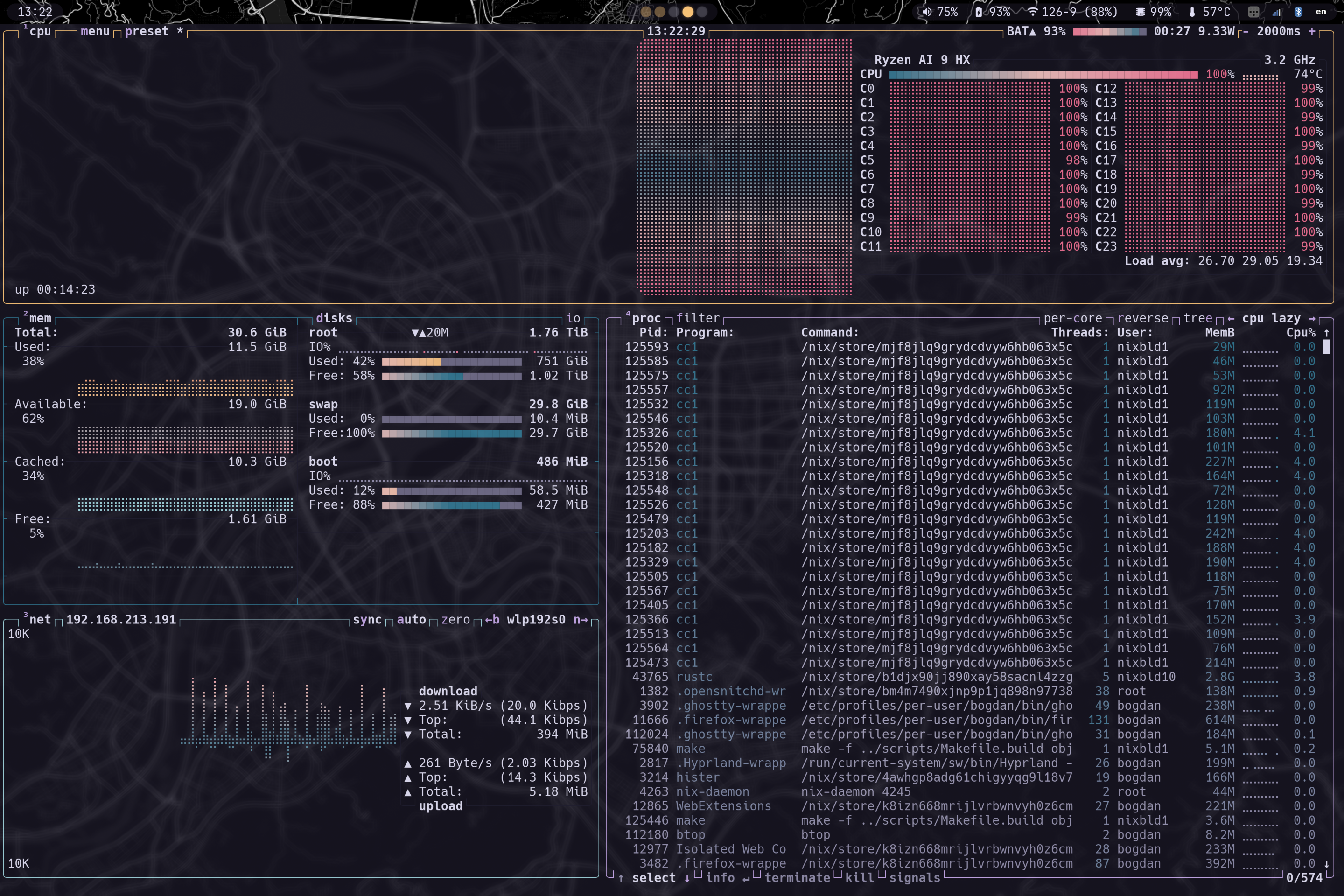The image size is (1344, 896).
Task: Select next network interface with n→
Action: [581, 619]
